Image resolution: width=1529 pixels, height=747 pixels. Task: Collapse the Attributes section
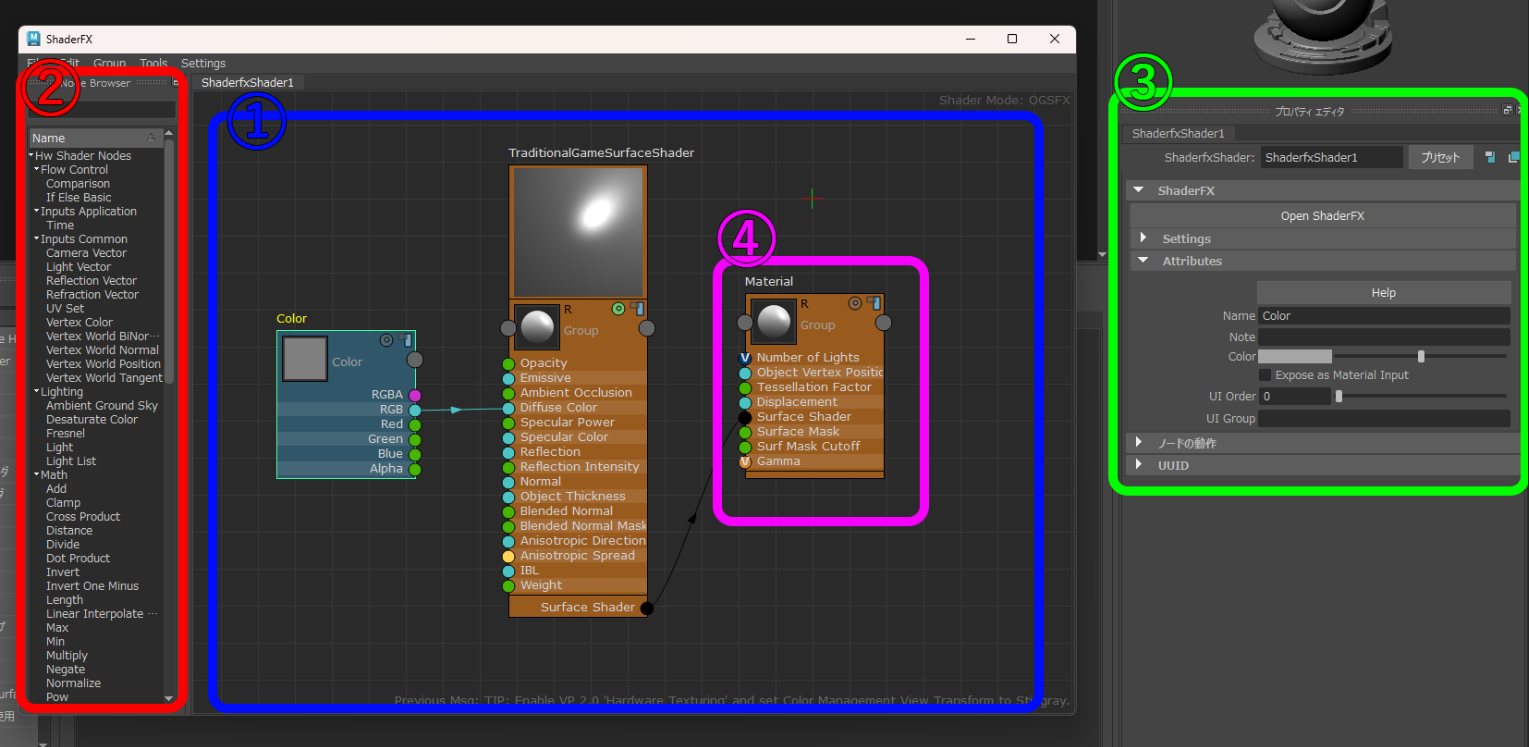(x=1143, y=261)
